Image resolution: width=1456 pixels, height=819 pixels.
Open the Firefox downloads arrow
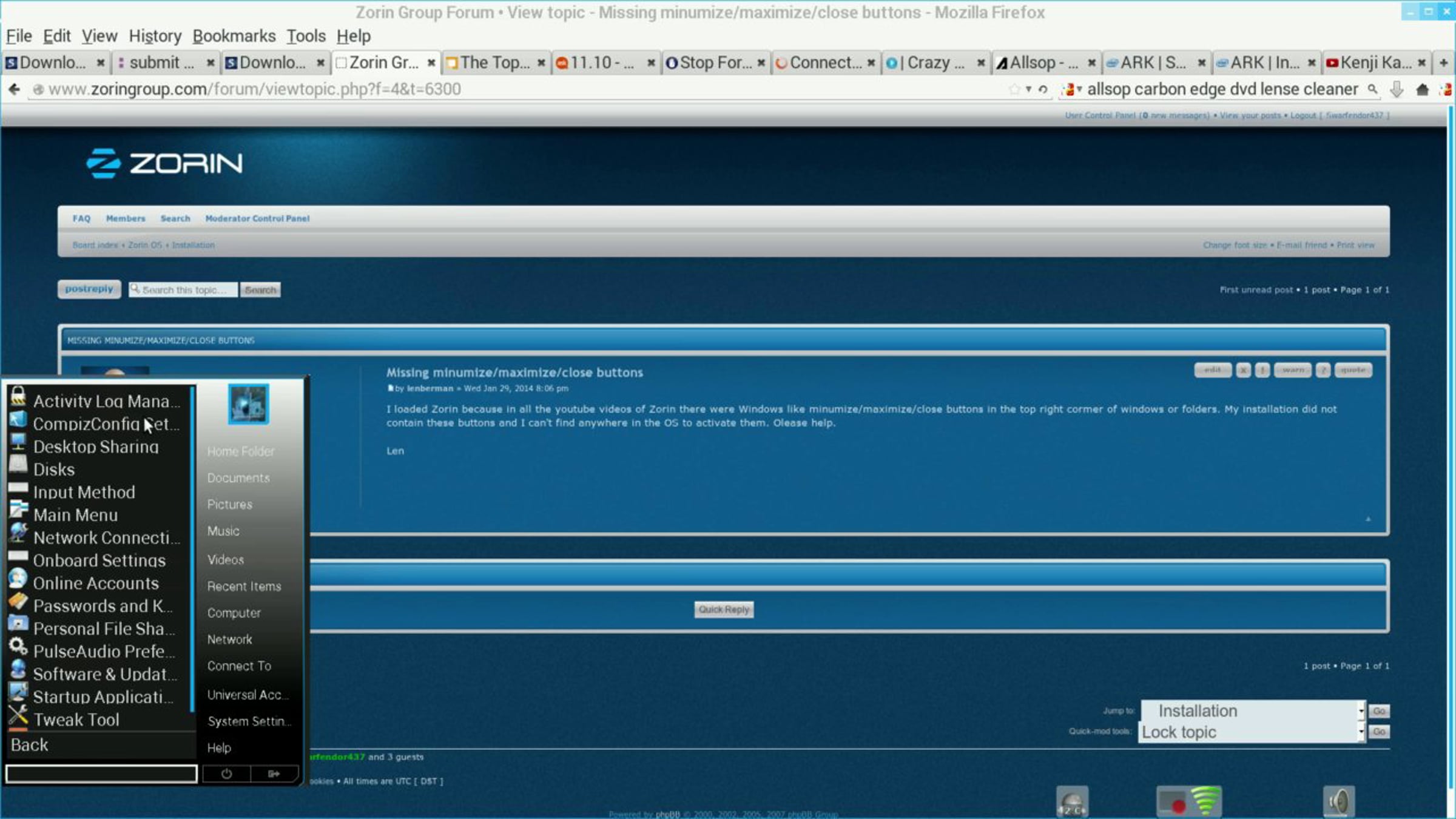(1397, 90)
